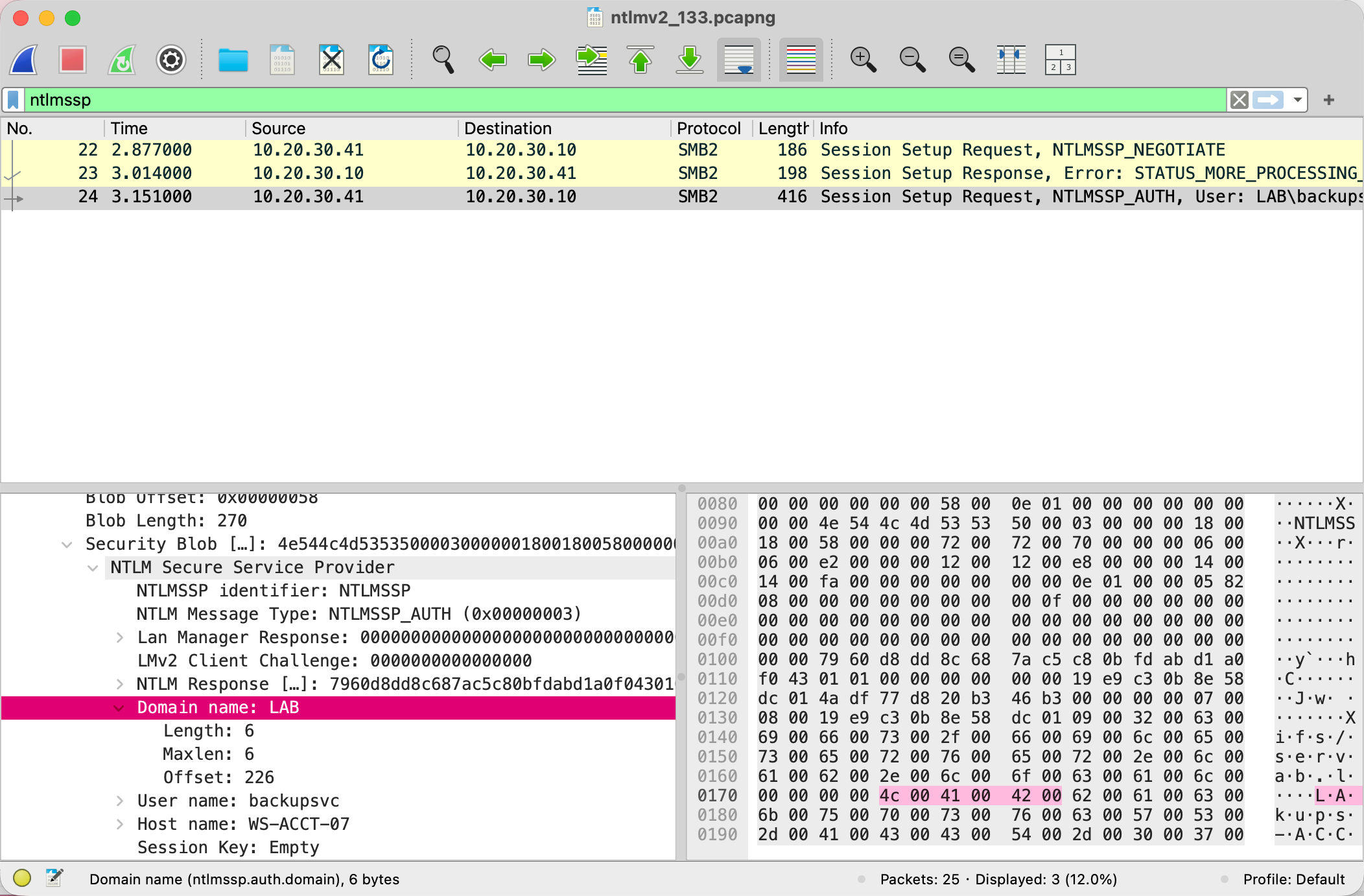Expand NTLM Response field
Screen dimensions: 1364x896
[x=119, y=685]
